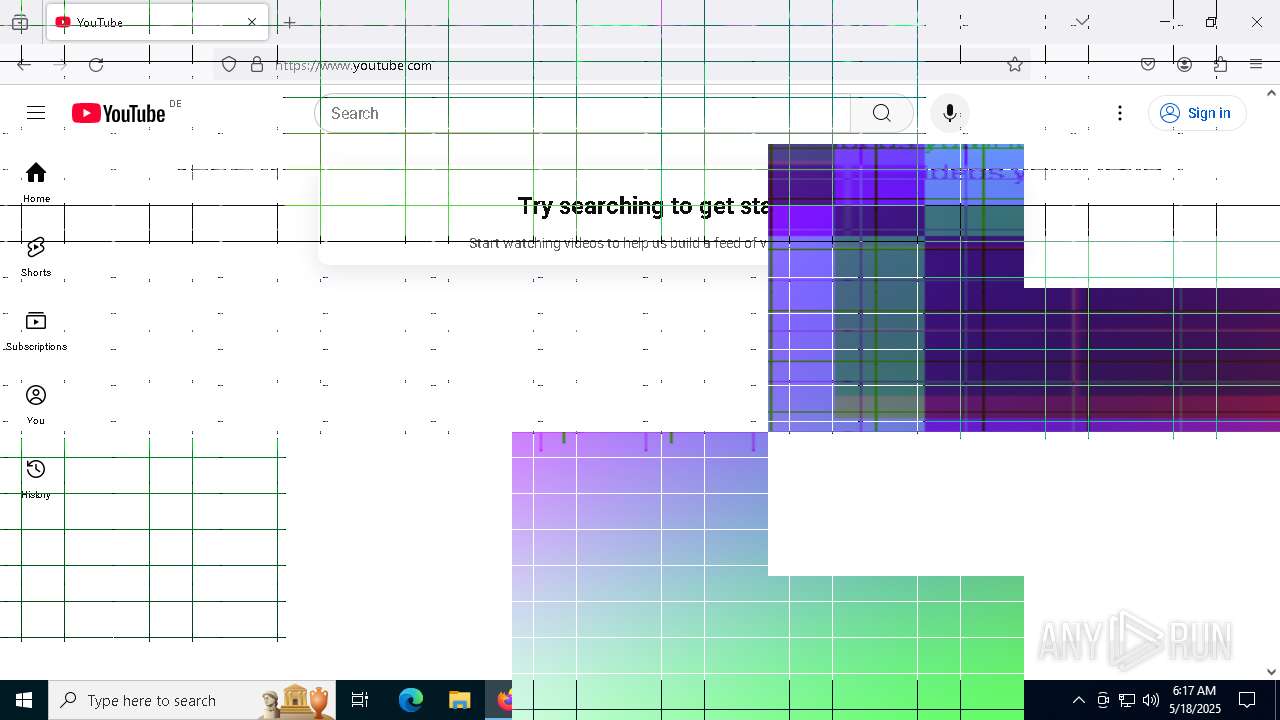
Task: Bookmark this page with the star
Action: click(1015, 65)
